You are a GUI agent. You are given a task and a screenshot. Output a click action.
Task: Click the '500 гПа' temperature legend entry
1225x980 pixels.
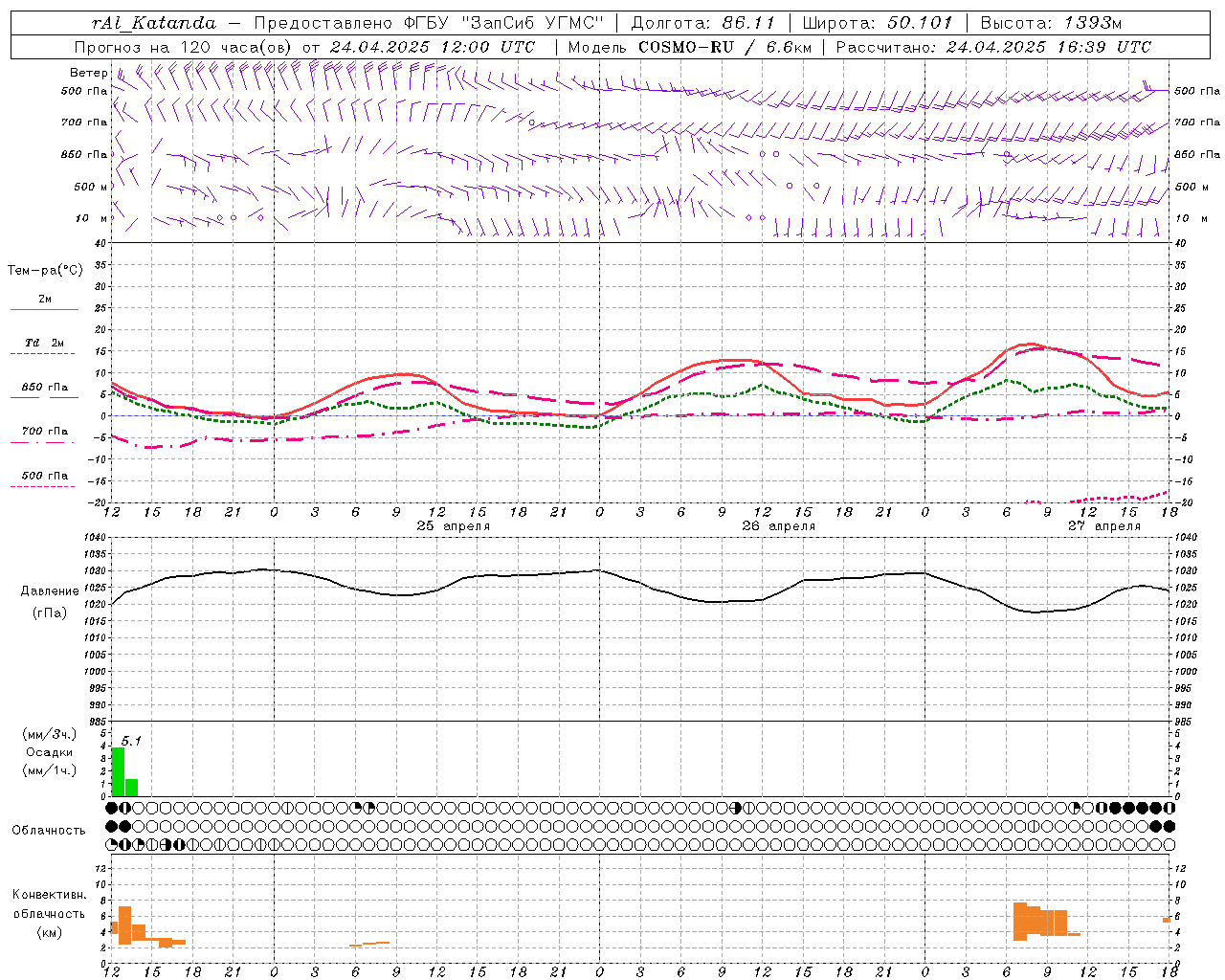click(44, 479)
